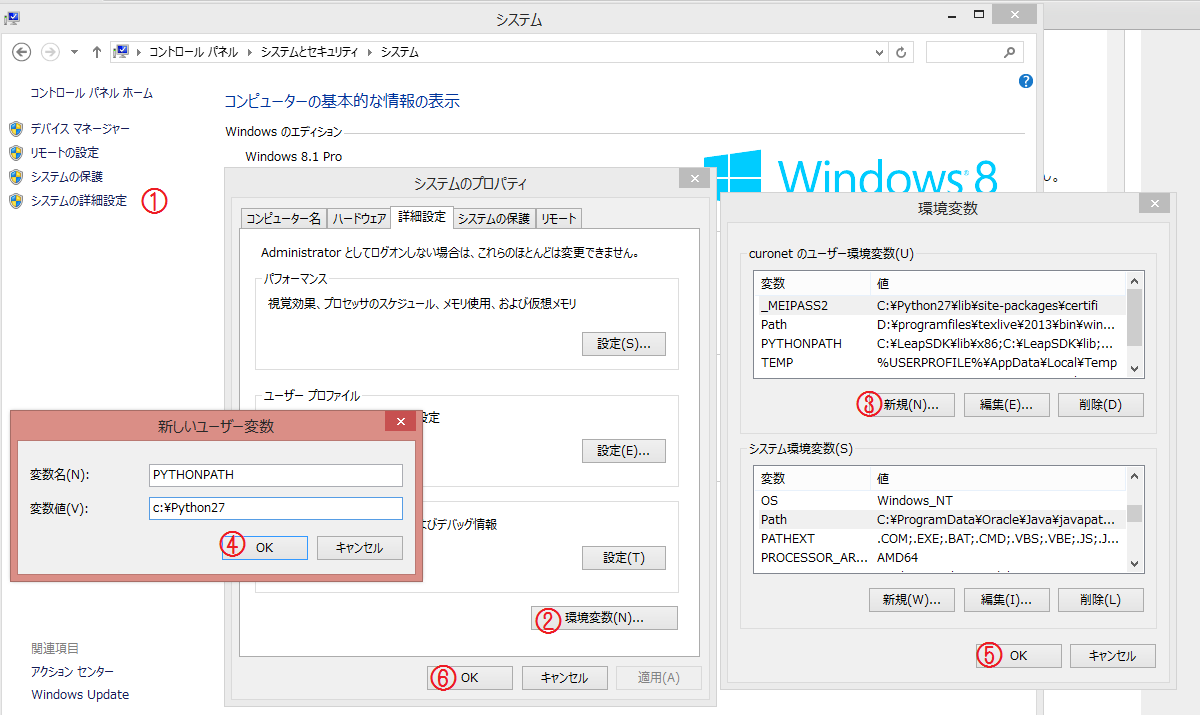1200x715 pixels.
Task: Open システムの詳細設定 link
Action: (79, 201)
